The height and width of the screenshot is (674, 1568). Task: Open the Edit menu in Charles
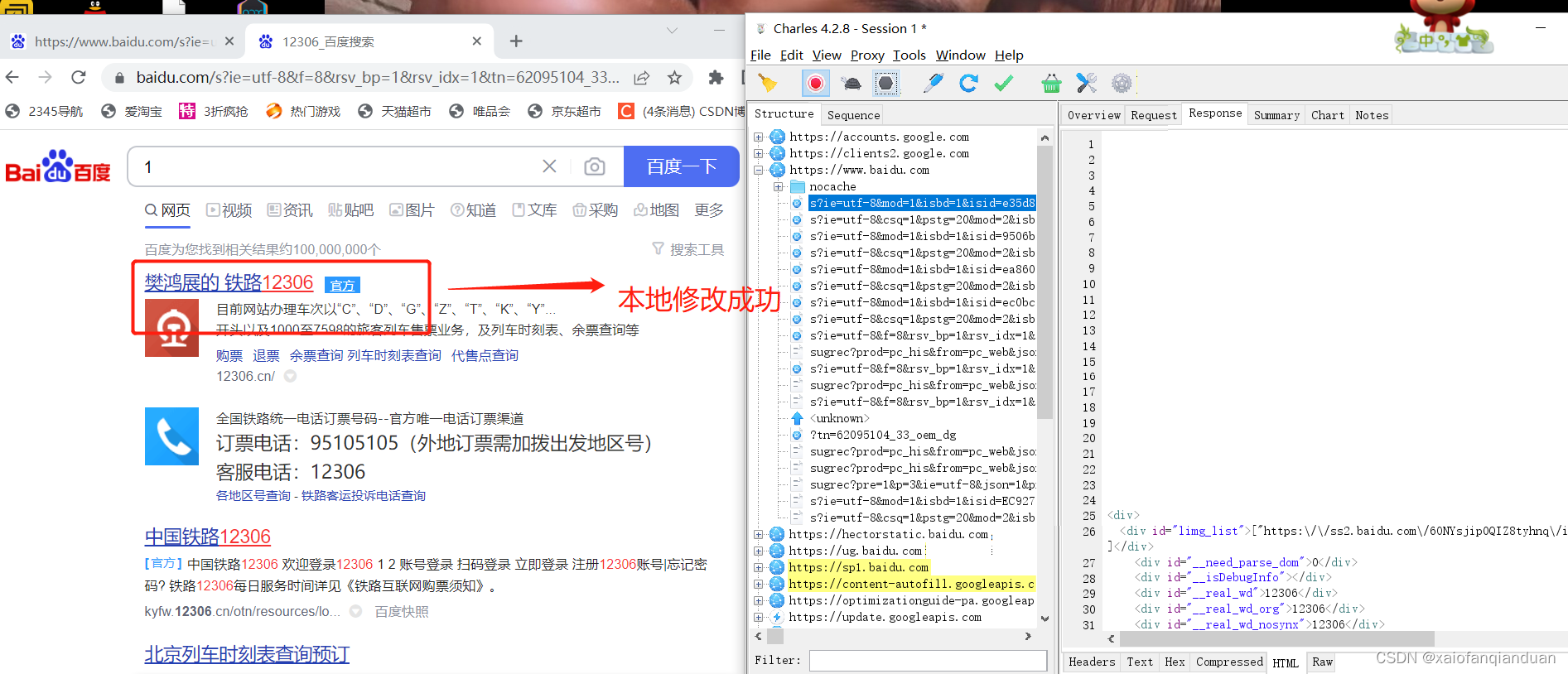[x=792, y=55]
